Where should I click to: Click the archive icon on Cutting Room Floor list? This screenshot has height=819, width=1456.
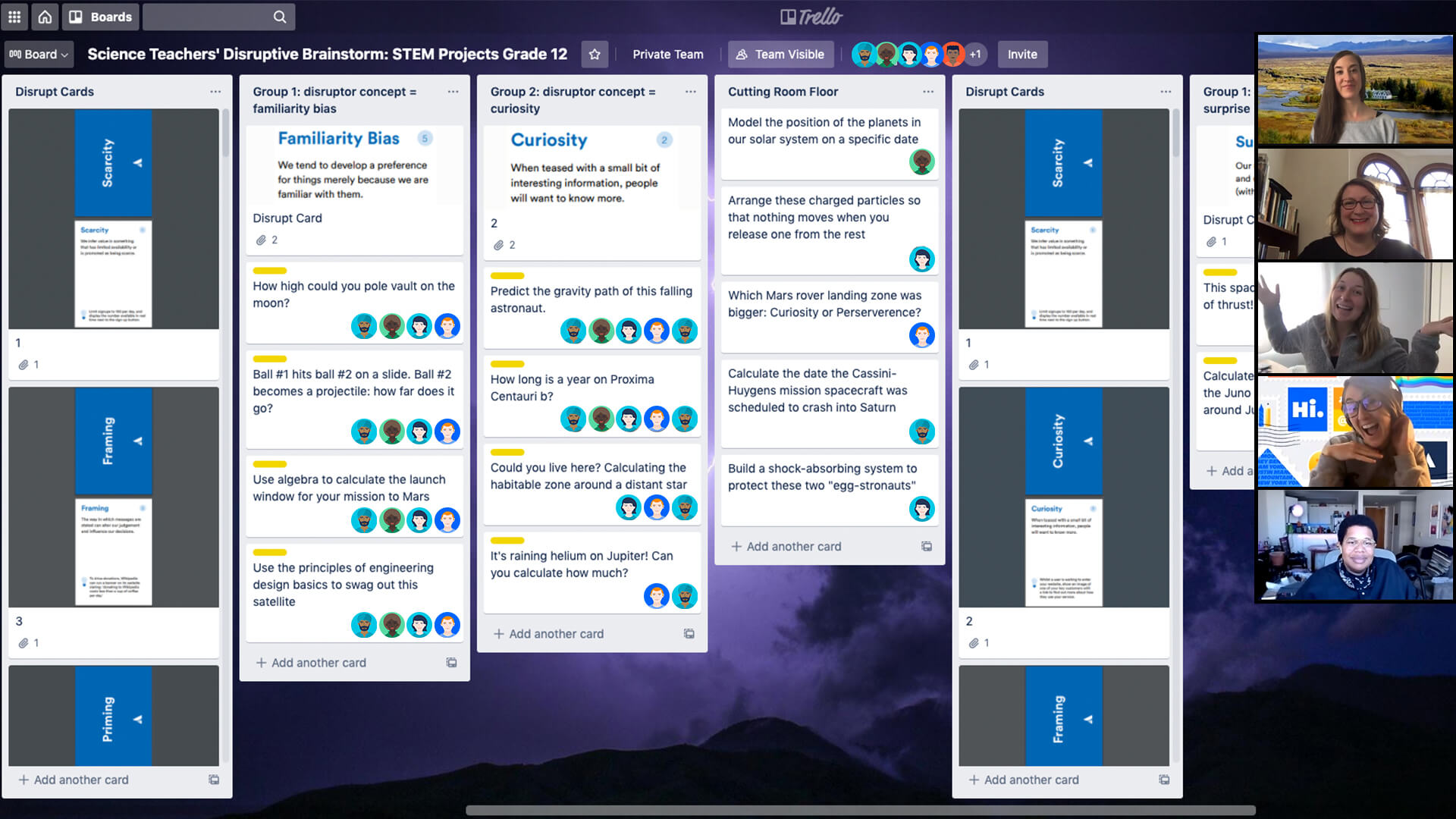pyautogui.click(x=925, y=546)
